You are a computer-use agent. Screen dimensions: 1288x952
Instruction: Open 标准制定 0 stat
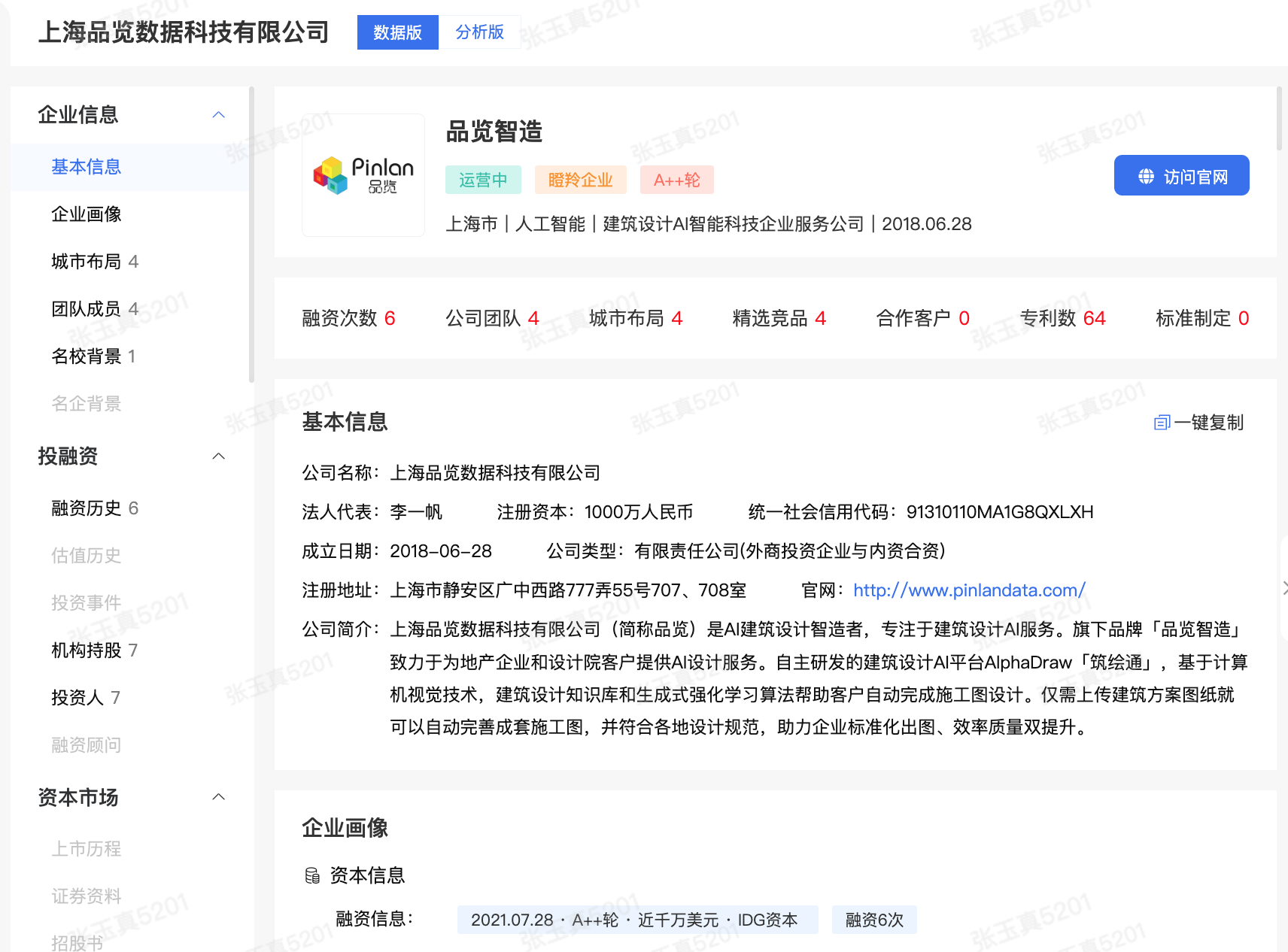1202,319
